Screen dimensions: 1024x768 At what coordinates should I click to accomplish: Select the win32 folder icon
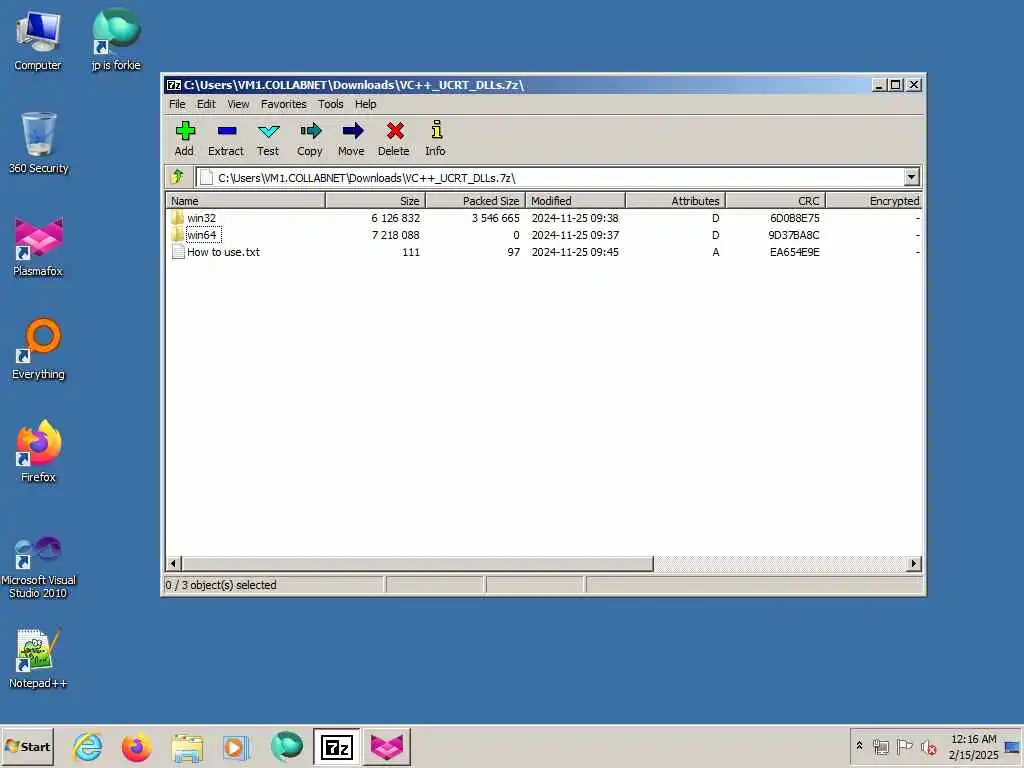point(178,217)
